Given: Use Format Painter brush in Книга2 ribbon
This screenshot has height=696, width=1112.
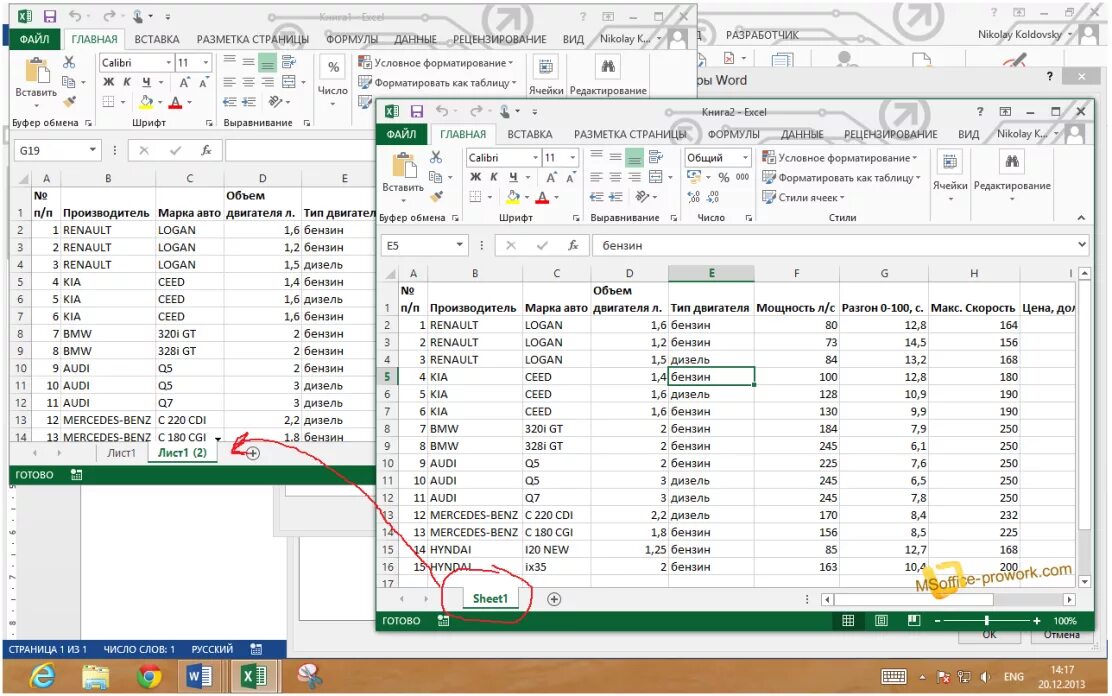Looking at the screenshot, I should [437, 197].
